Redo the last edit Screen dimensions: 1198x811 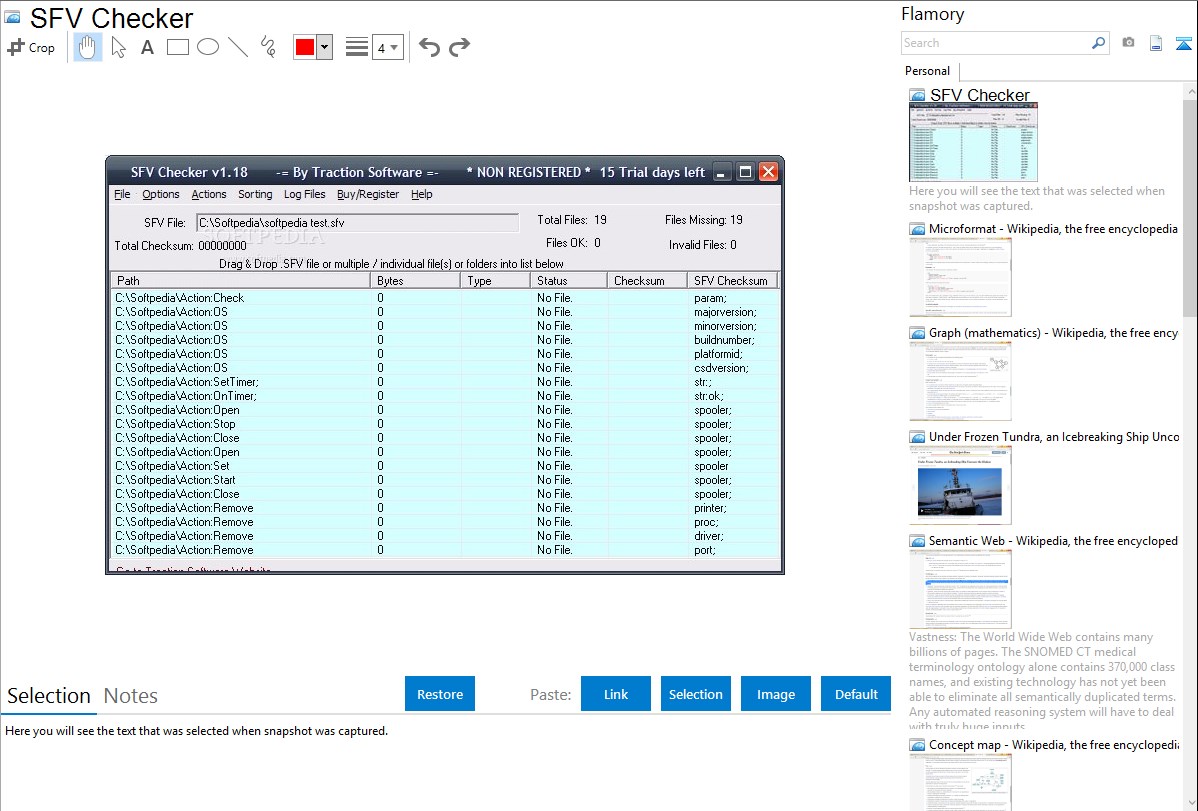[x=459, y=47]
